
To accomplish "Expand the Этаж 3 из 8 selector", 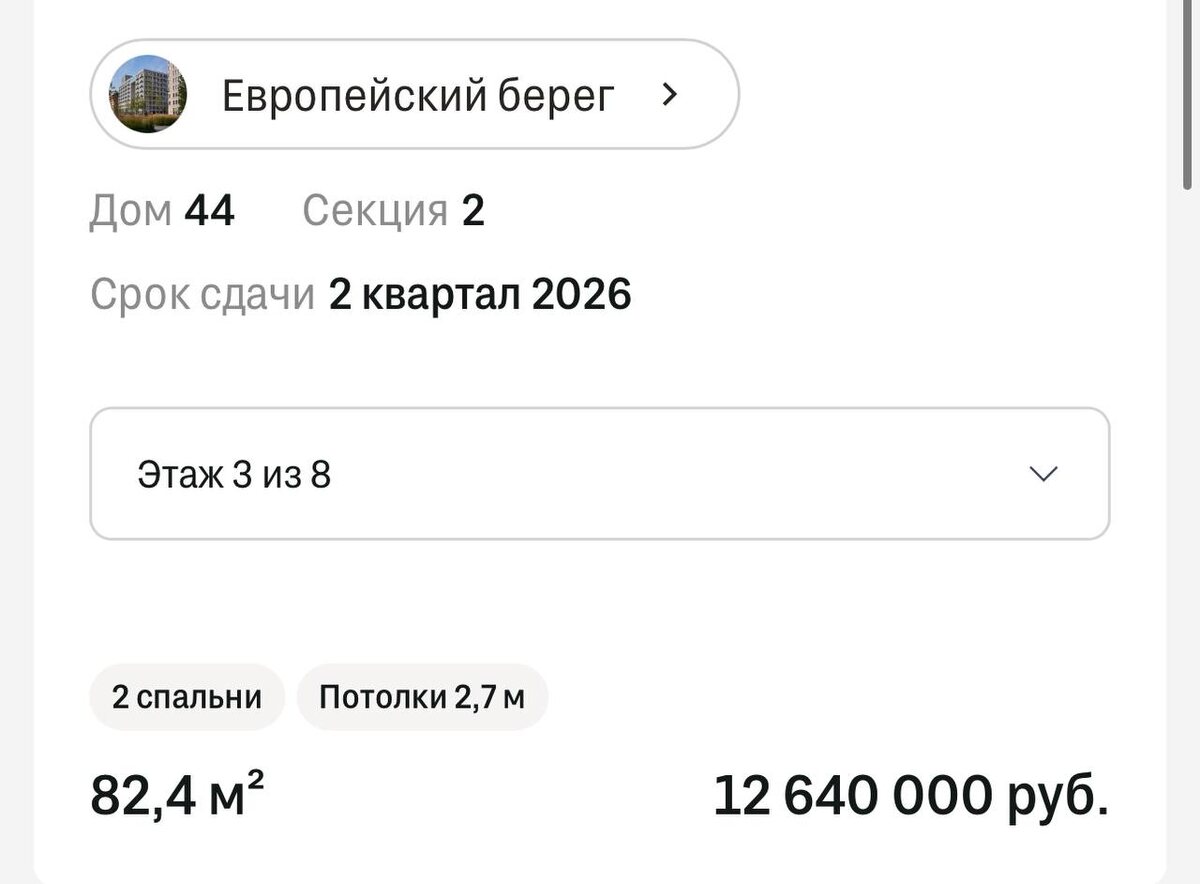I will click(x=600, y=474).
